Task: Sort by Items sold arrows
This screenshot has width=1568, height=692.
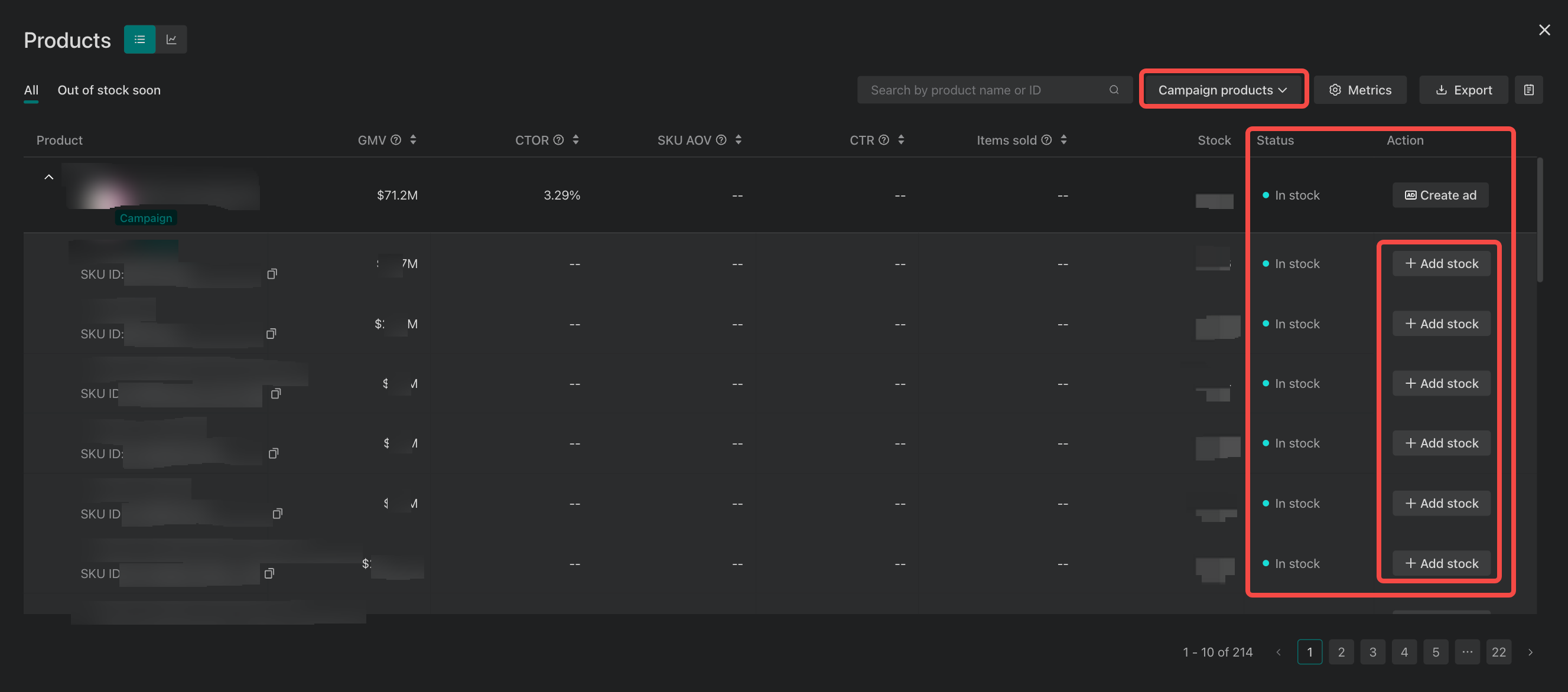Action: coord(1063,140)
